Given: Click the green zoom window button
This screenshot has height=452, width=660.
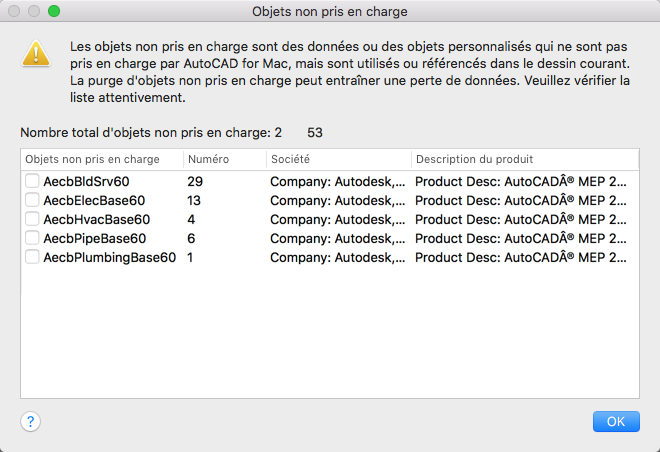Looking at the screenshot, I should [x=54, y=12].
